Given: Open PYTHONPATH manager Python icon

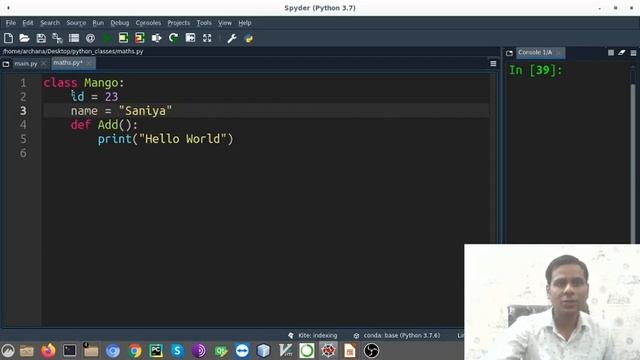Looking at the screenshot, I should click(x=249, y=38).
